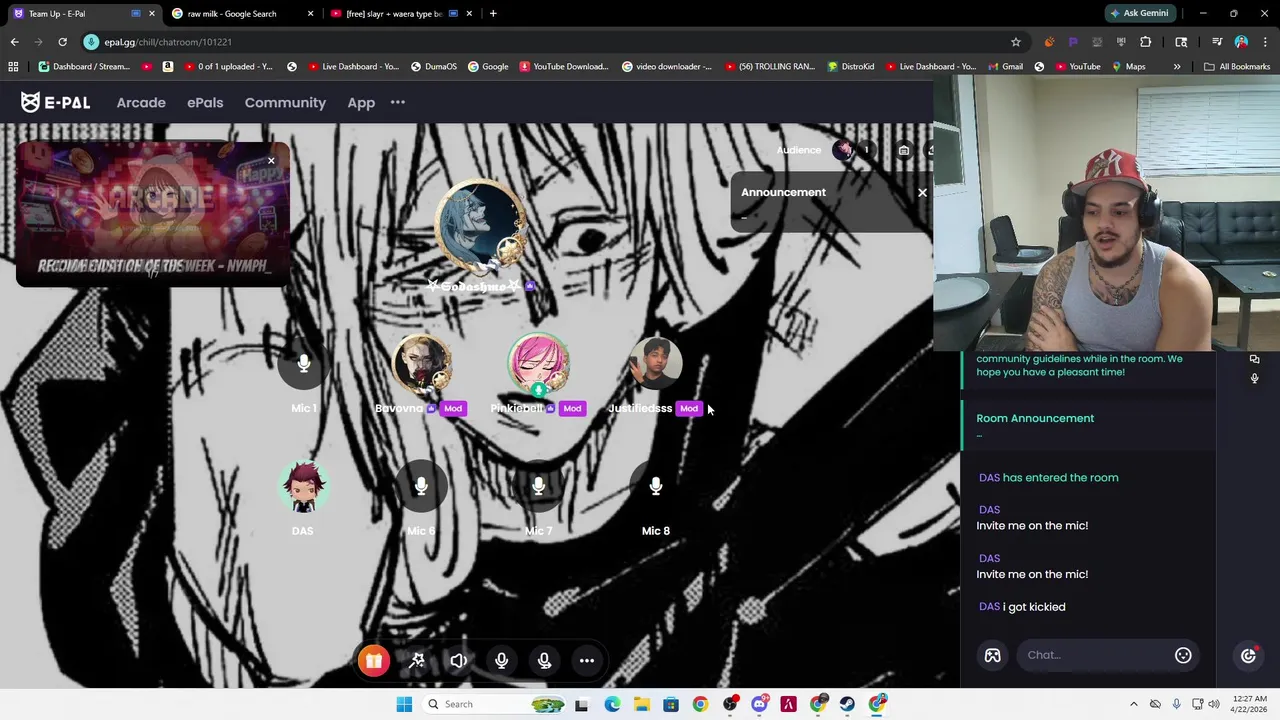The width and height of the screenshot is (1280, 720).
Task: Open the Gmail bookmark
Action: coord(1004,67)
